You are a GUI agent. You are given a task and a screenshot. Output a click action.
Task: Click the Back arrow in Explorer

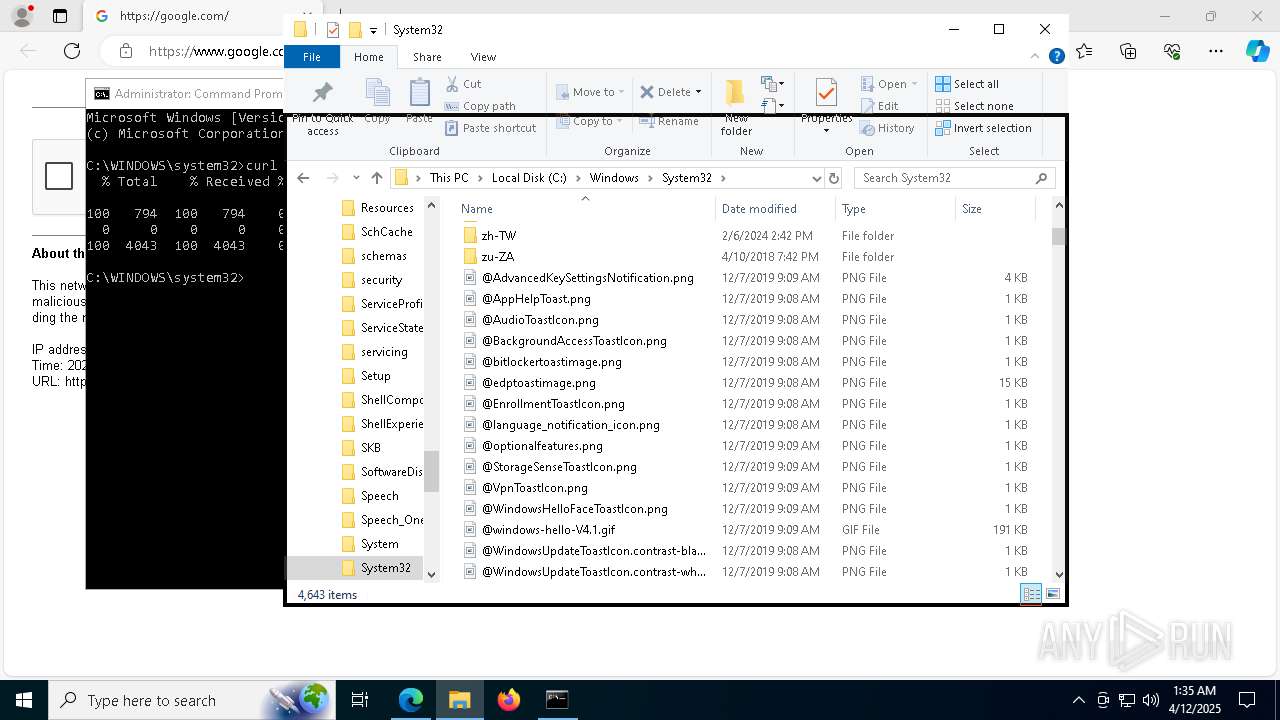point(303,178)
